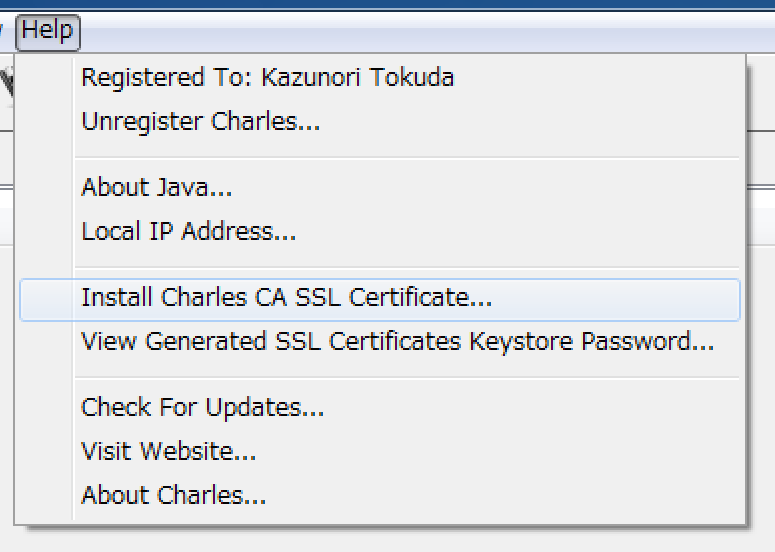
Task: Launch the Charles CA certificate installer item
Action: point(380,299)
